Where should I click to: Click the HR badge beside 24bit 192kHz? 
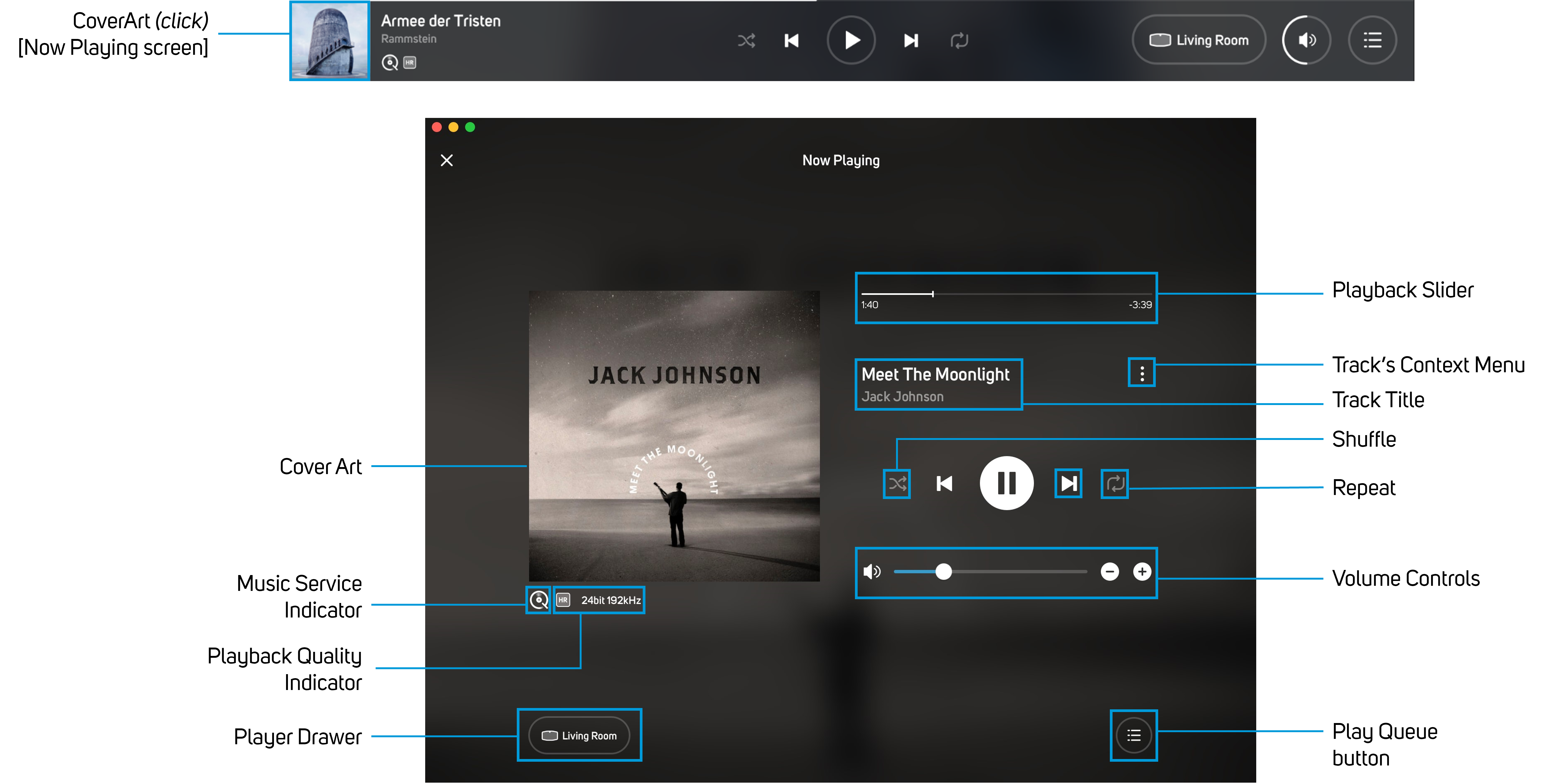(x=563, y=600)
